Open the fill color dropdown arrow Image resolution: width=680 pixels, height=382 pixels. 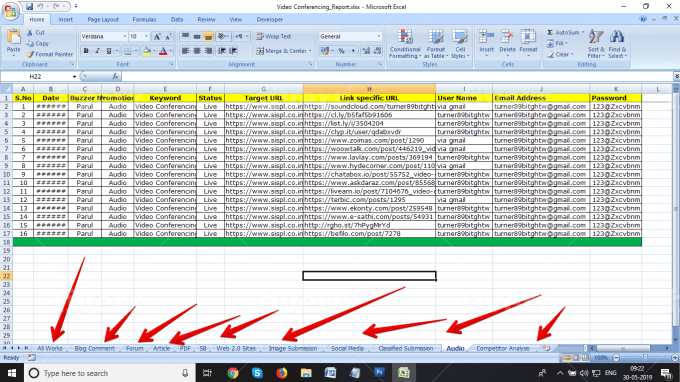coord(154,51)
